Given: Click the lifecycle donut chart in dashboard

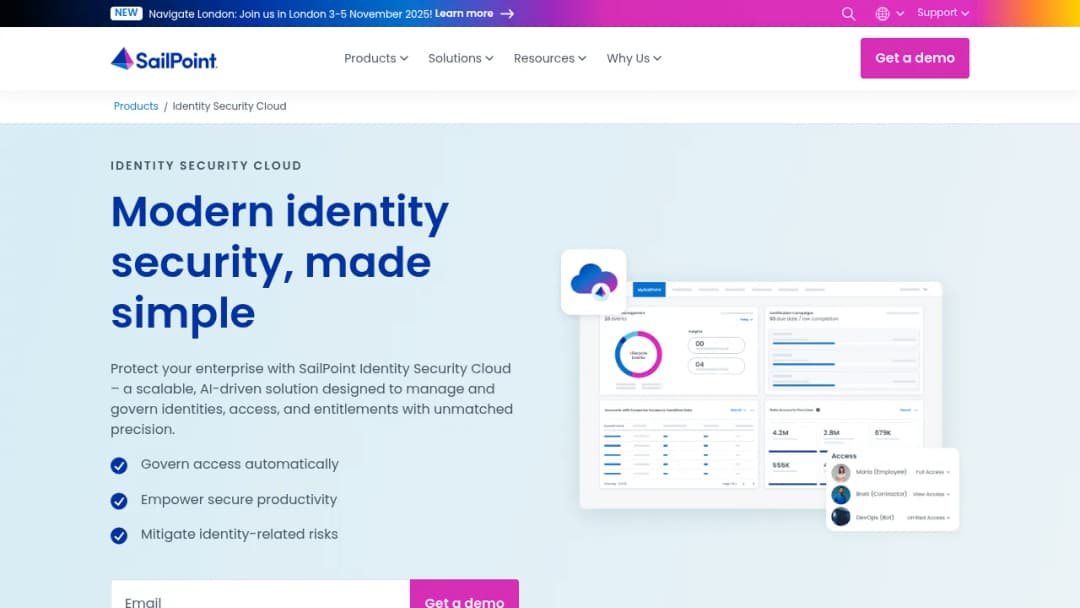Looking at the screenshot, I should [x=638, y=355].
